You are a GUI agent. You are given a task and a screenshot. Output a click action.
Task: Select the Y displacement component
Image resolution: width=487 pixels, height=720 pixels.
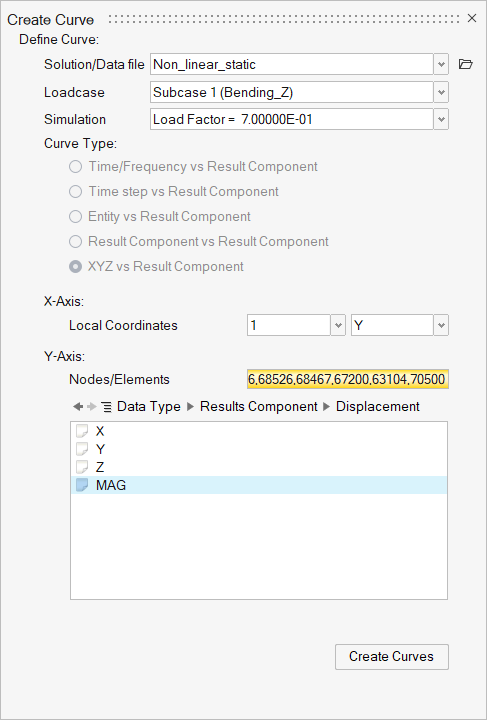tap(259, 449)
